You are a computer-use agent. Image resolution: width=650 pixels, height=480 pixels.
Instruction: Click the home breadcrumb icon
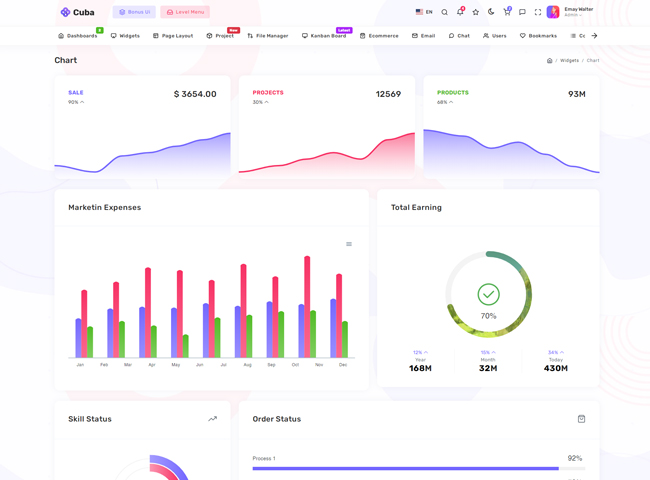pos(549,61)
